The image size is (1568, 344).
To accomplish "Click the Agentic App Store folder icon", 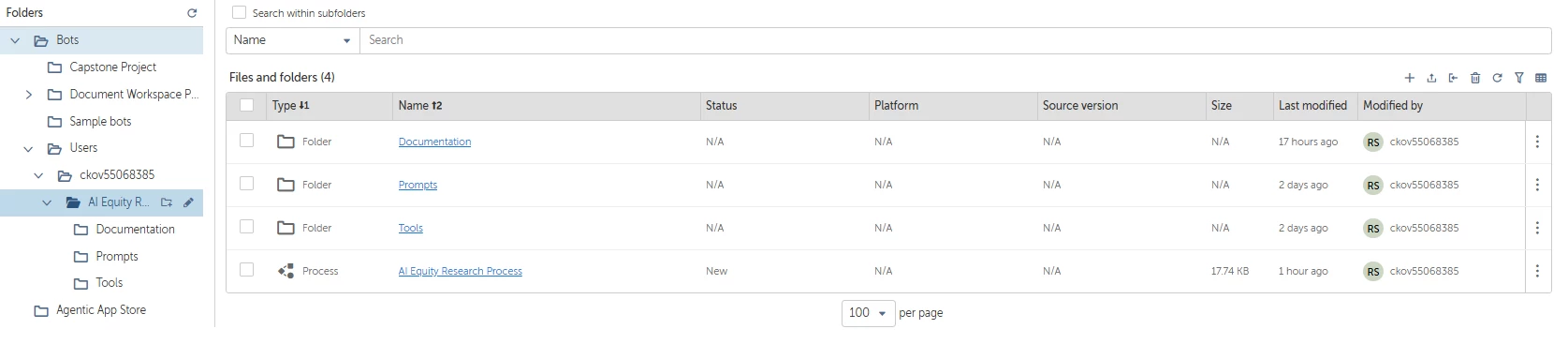I will pyautogui.click(x=41, y=311).
